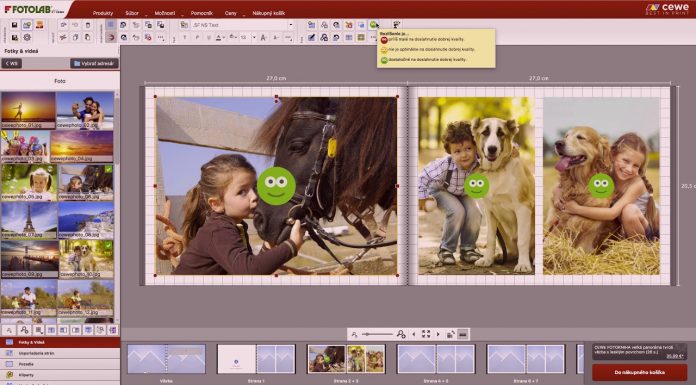Open the Súbor menu

pos(132,13)
